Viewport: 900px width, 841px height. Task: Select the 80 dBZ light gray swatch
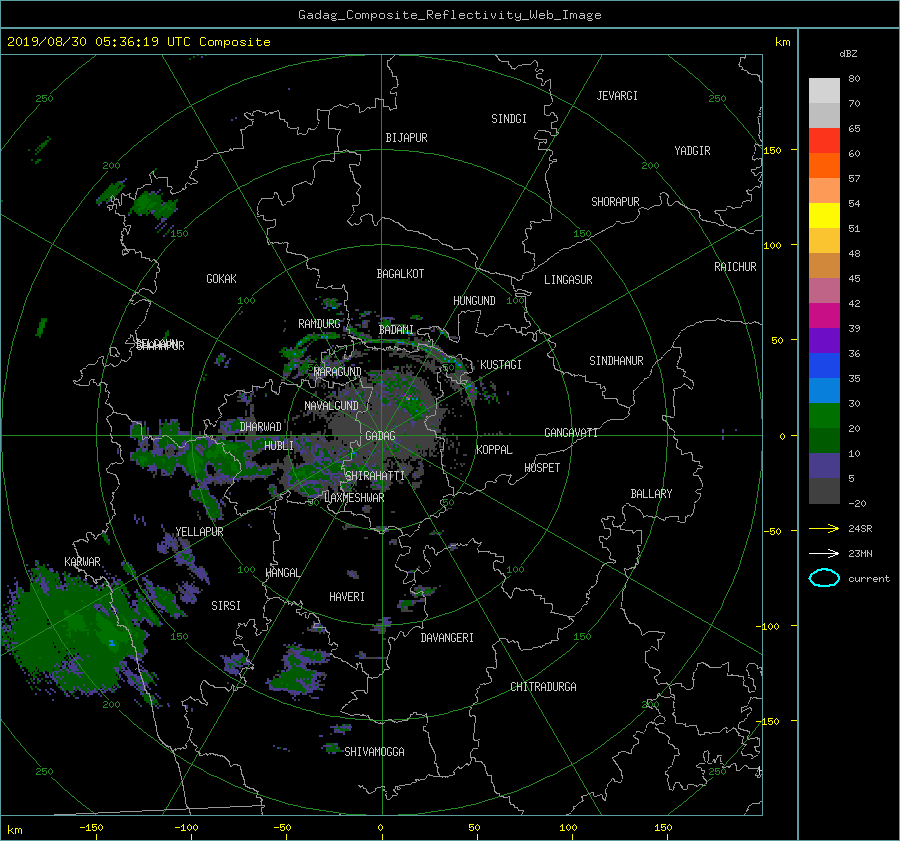pyautogui.click(x=824, y=90)
